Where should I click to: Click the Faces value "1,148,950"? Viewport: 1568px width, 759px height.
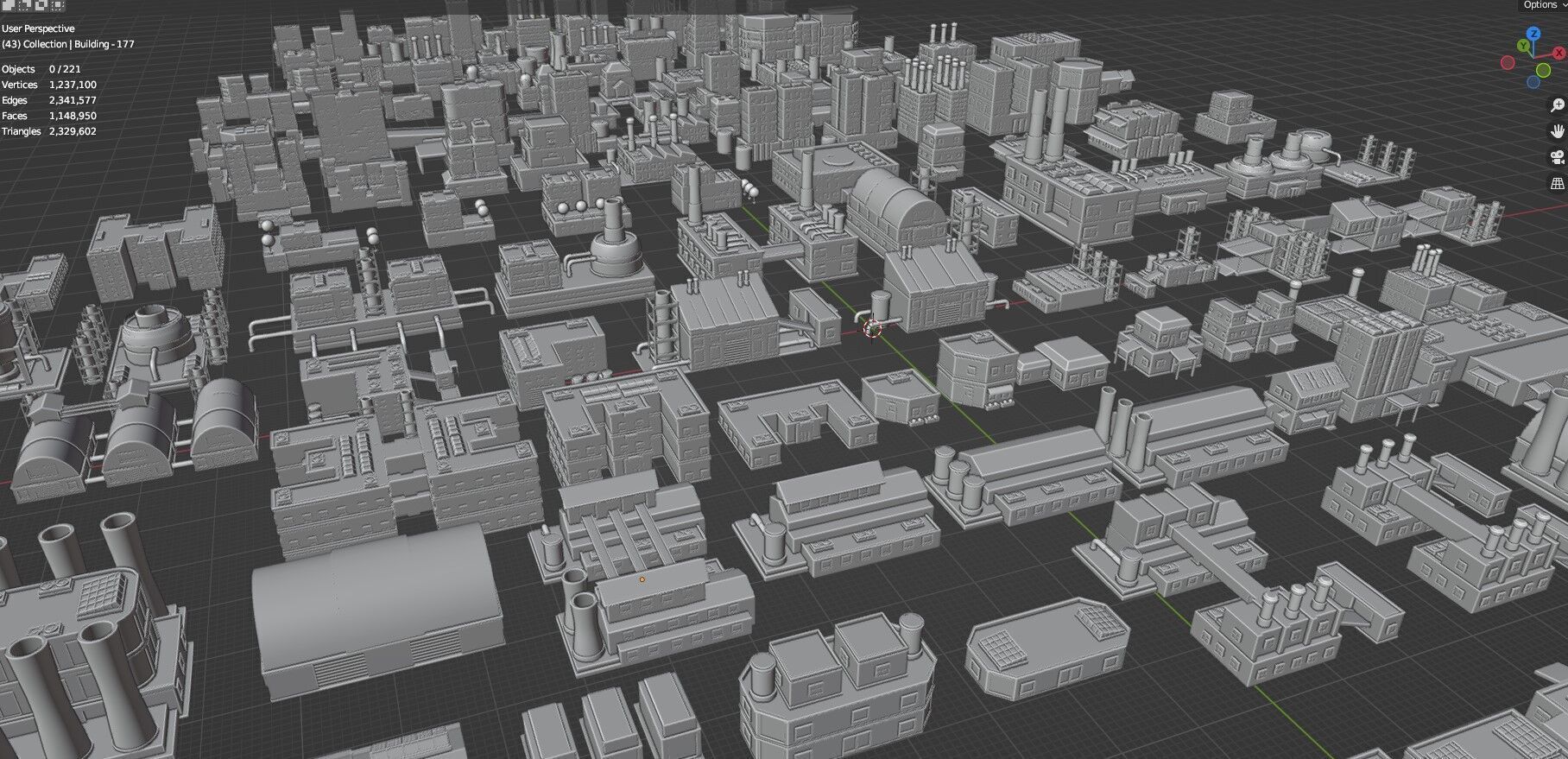(73, 116)
